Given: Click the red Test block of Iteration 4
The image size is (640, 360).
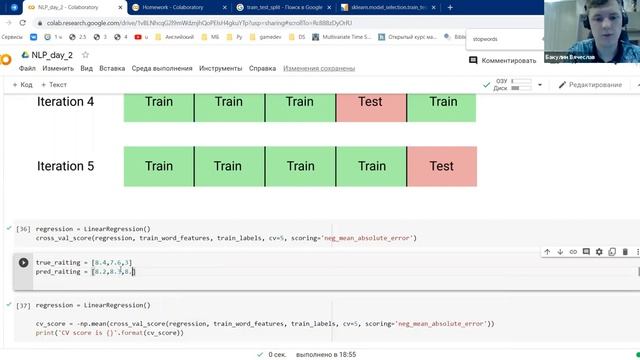Looking at the screenshot, I should [371, 107].
